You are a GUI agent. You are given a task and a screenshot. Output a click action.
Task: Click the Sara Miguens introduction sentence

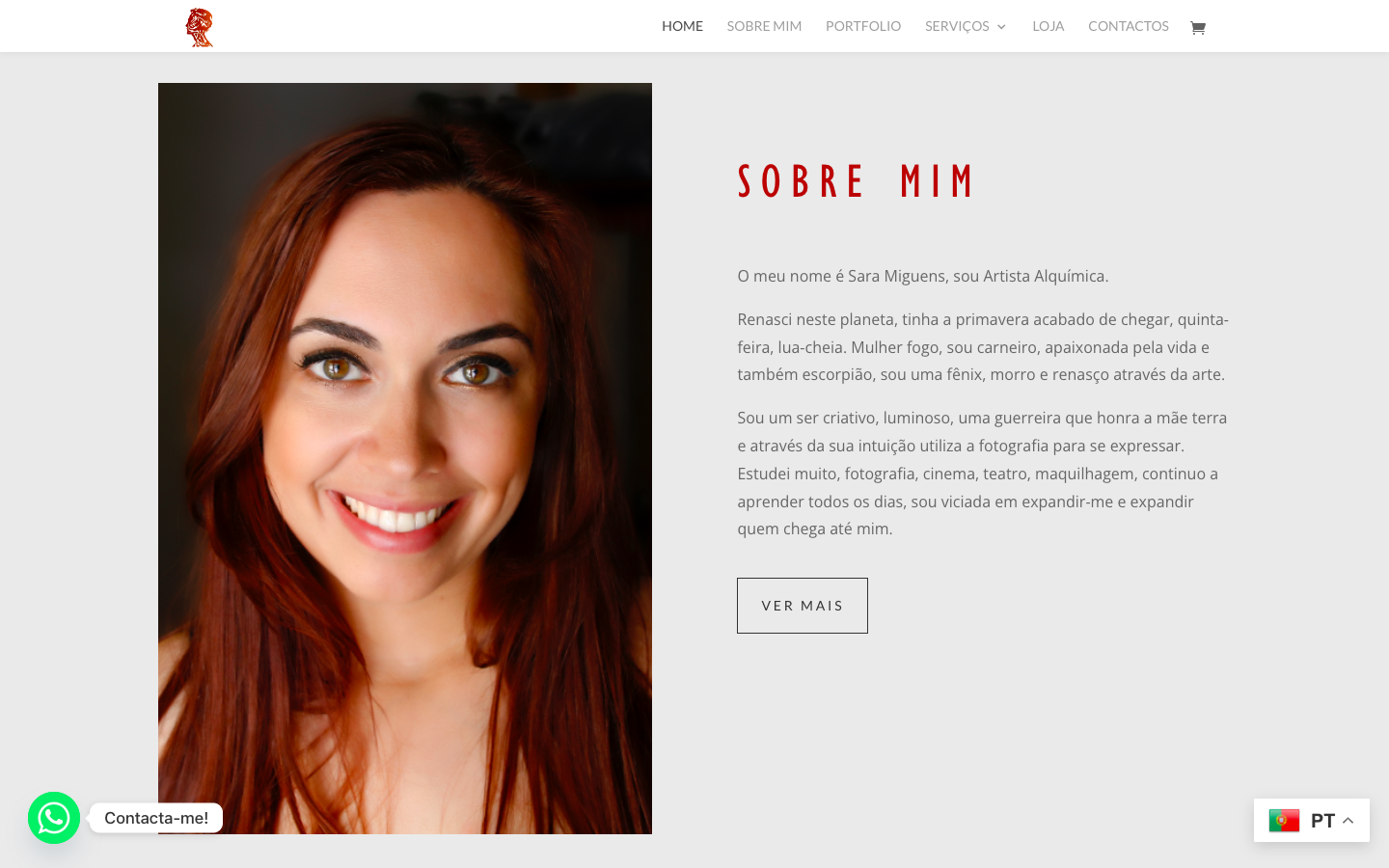click(923, 276)
